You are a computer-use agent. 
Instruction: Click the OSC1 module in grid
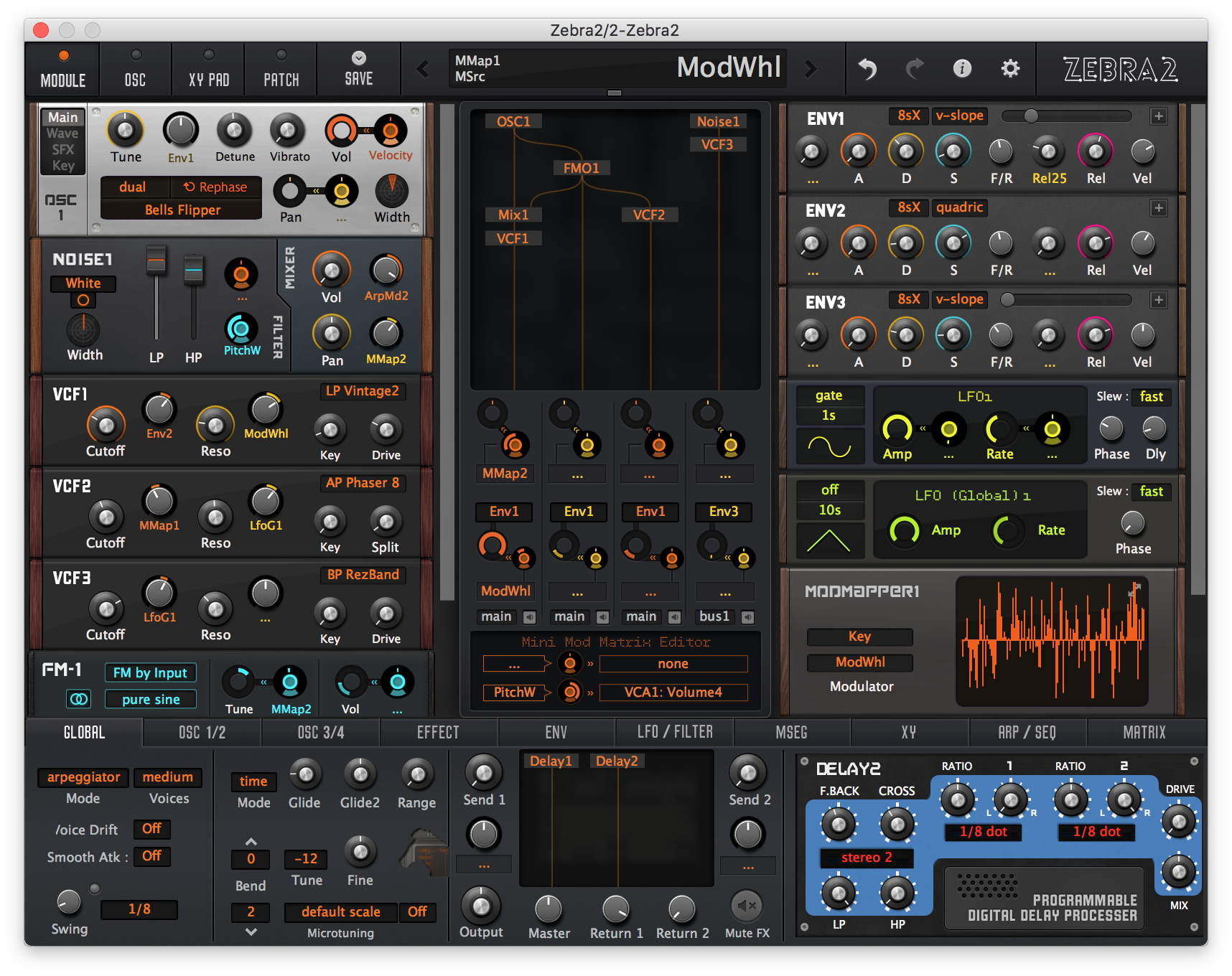513,121
